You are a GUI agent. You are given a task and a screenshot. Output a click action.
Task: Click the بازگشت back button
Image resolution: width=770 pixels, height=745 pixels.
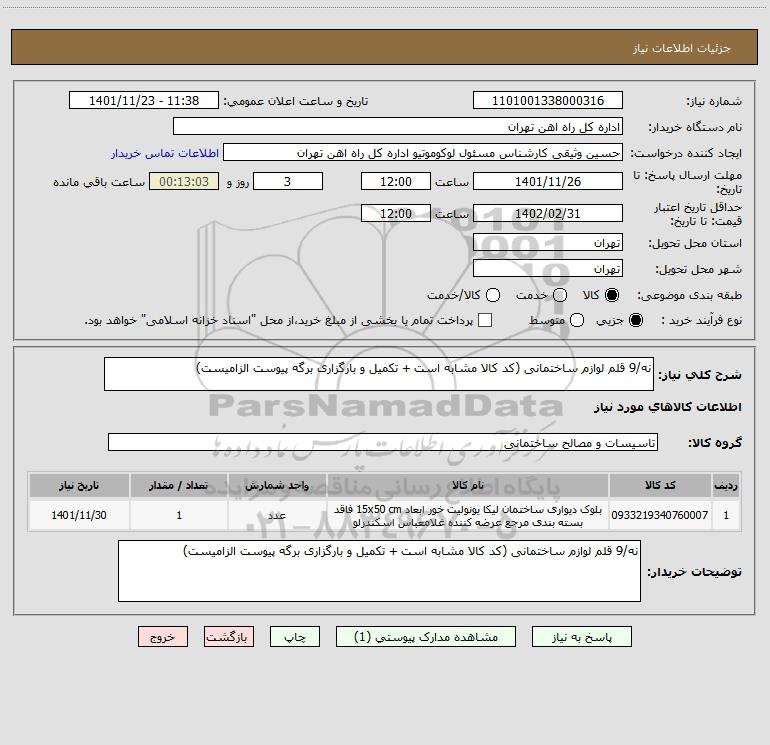229,637
